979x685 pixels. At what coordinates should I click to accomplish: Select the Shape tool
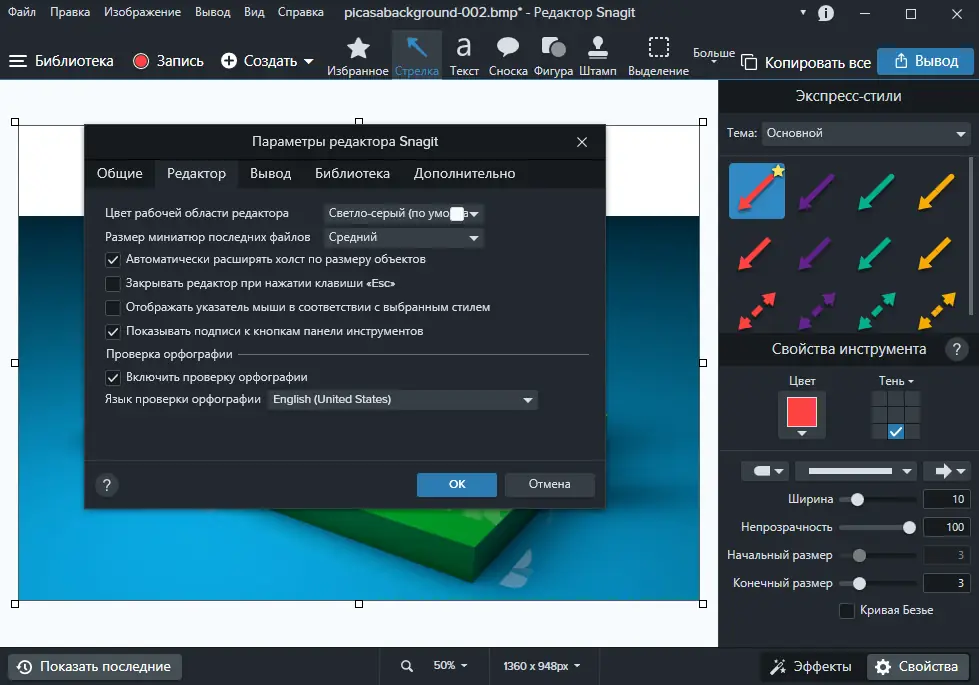pos(553,56)
